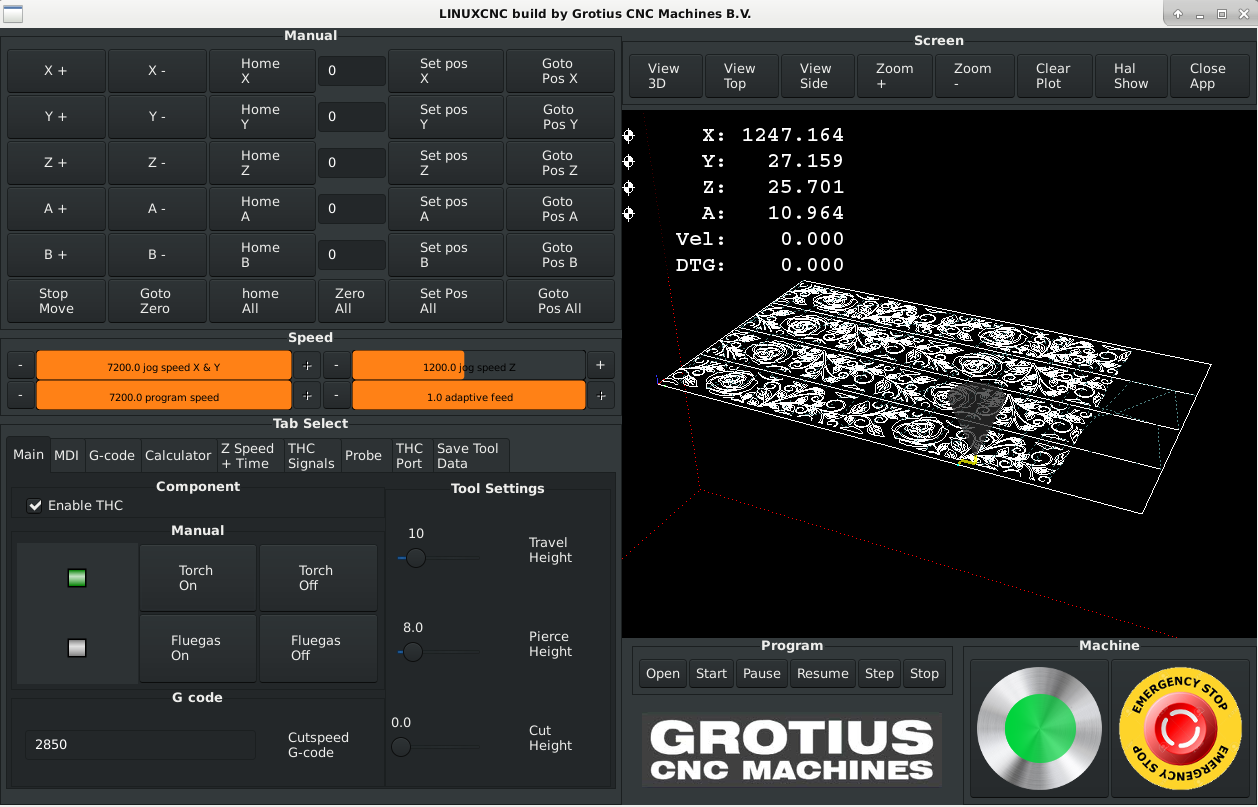The height and width of the screenshot is (807, 1258).
Task: Switch preview to View Top
Action: coord(740,76)
